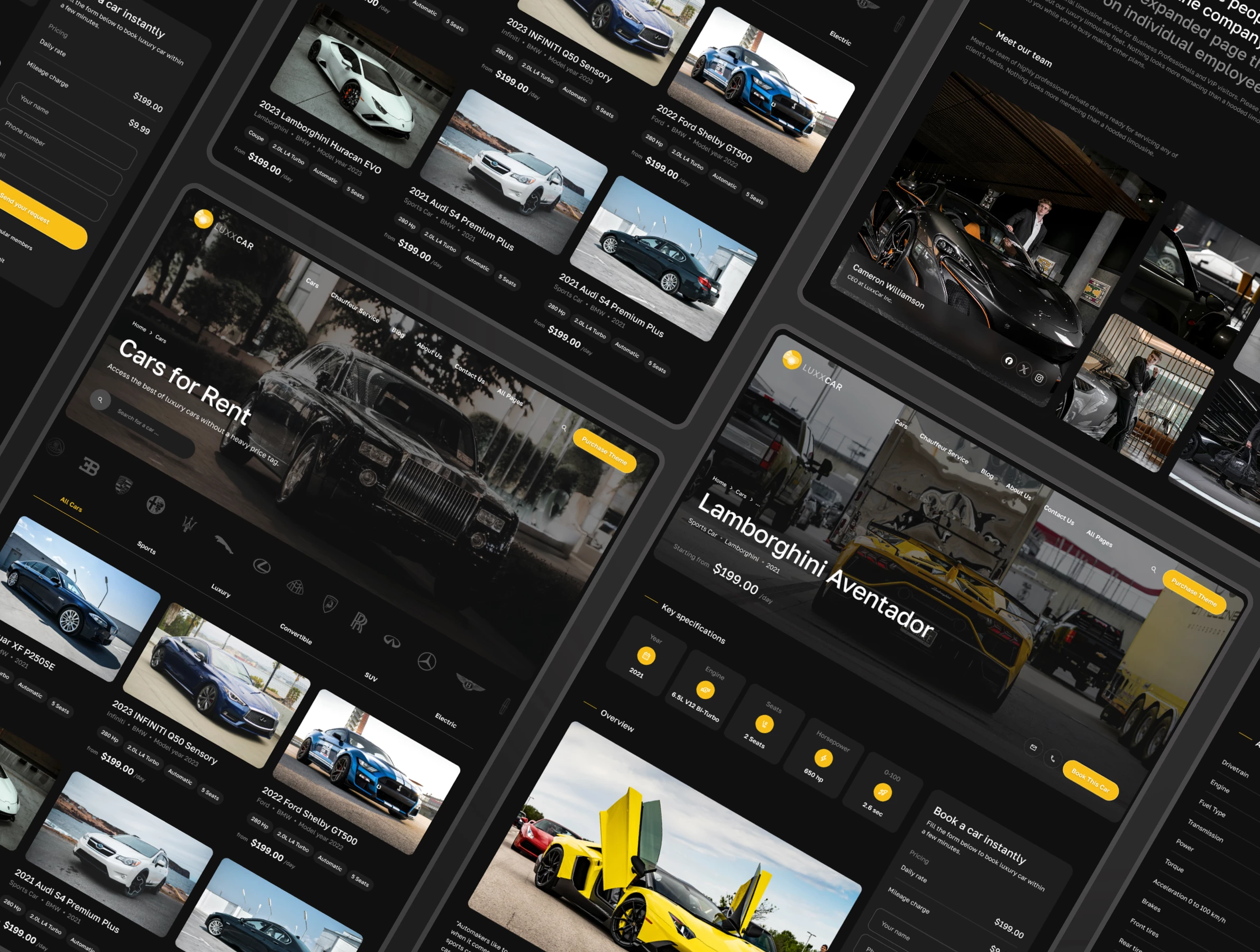Image resolution: width=1260 pixels, height=952 pixels.
Task: Click the engine icon in the Engine card
Action: tap(705, 690)
